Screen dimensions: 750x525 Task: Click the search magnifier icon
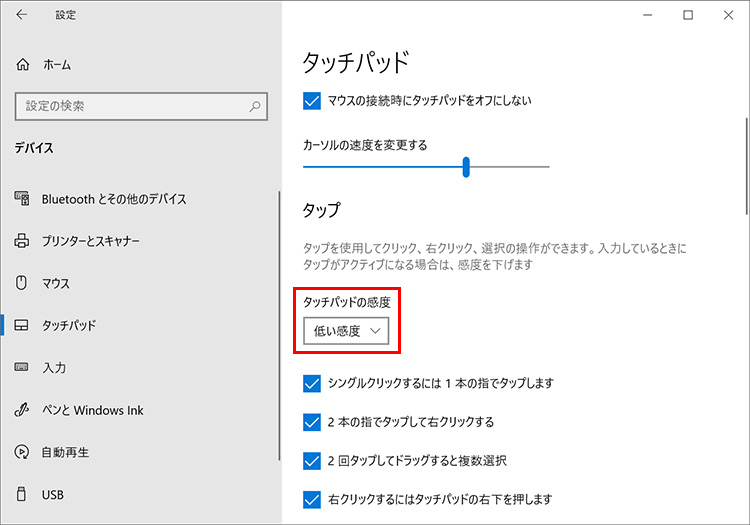click(256, 105)
